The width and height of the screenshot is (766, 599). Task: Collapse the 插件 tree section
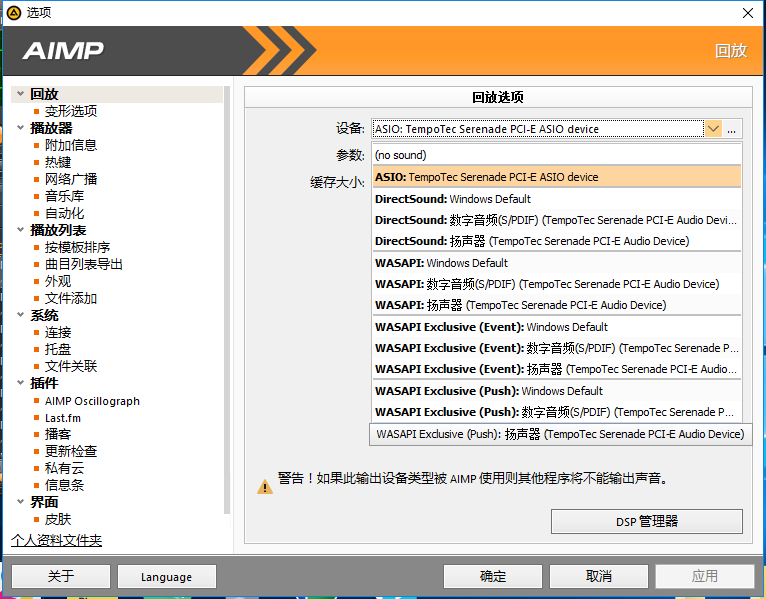point(20,383)
